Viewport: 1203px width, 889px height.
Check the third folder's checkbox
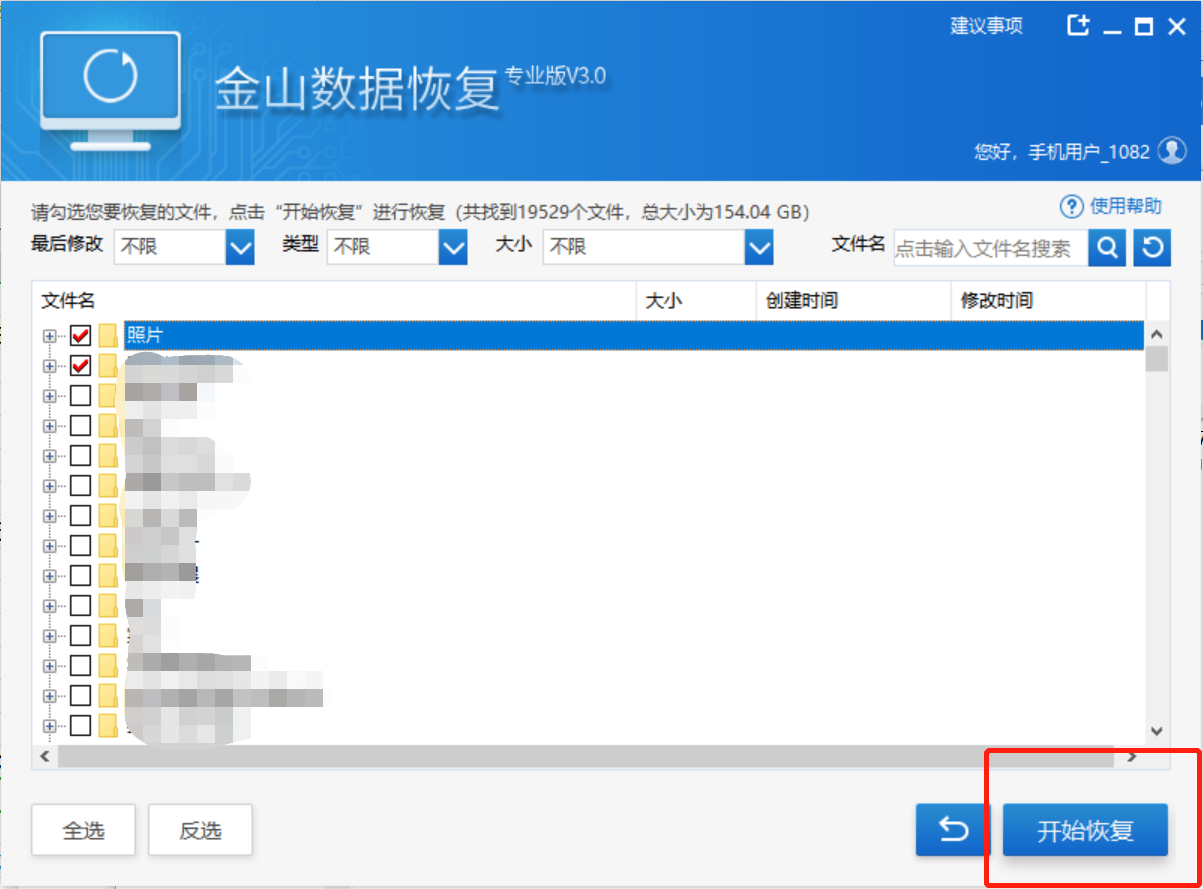coord(80,395)
